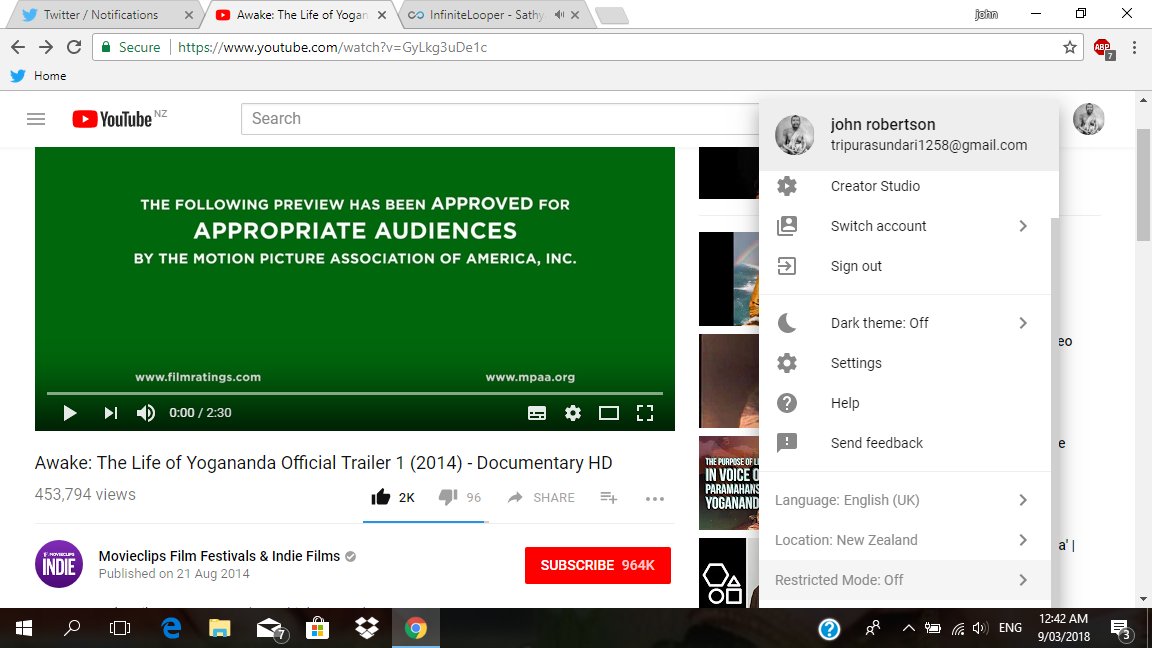
Task: Open Yogananda In Voice Of thumbnail
Action: tap(729, 483)
